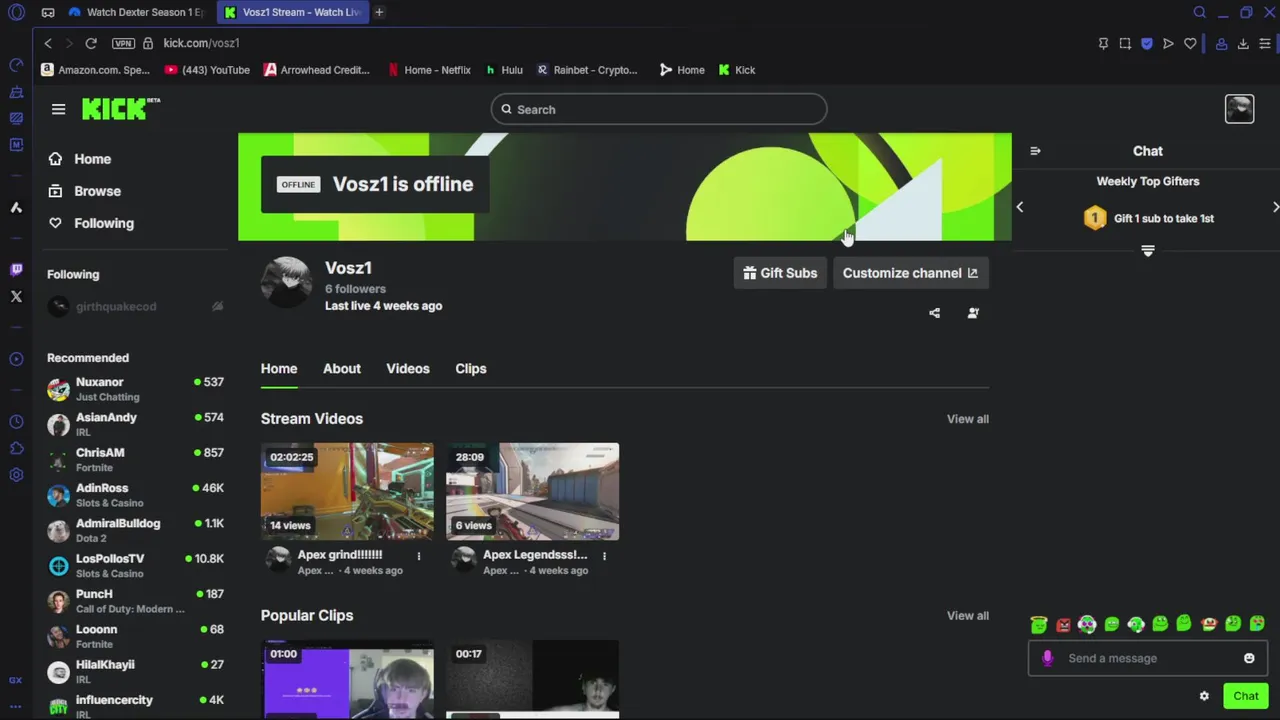Toggle the browser VPN badge
The height and width of the screenshot is (720, 1280).
tap(123, 43)
